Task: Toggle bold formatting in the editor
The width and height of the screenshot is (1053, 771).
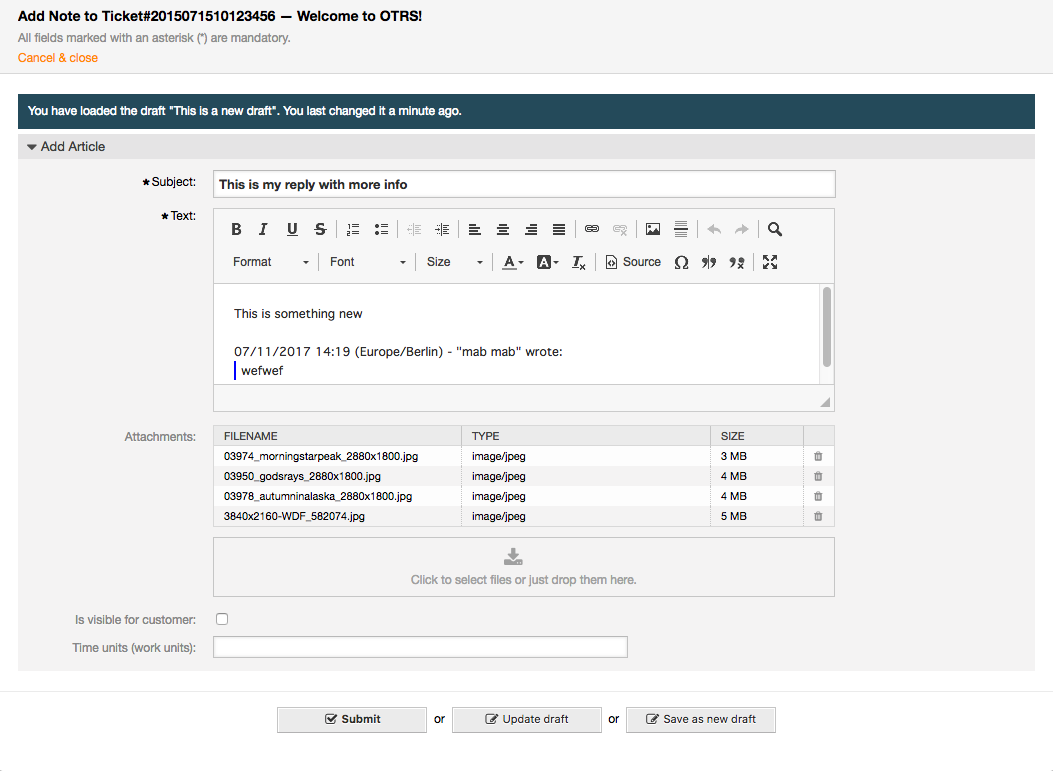Action: [x=236, y=229]
